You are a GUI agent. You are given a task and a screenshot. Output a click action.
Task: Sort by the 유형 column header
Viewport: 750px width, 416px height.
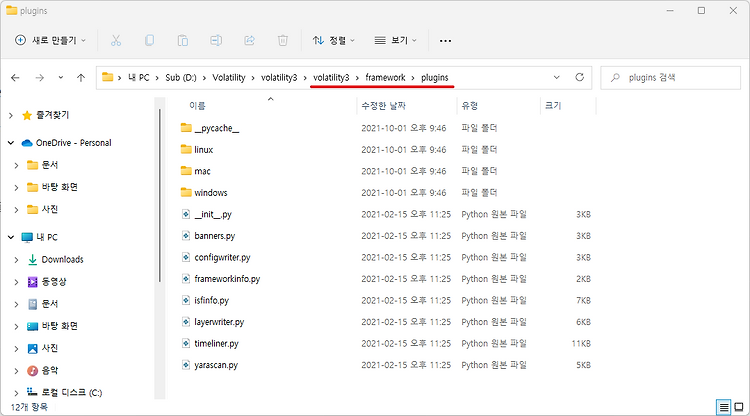click(469, 106)
